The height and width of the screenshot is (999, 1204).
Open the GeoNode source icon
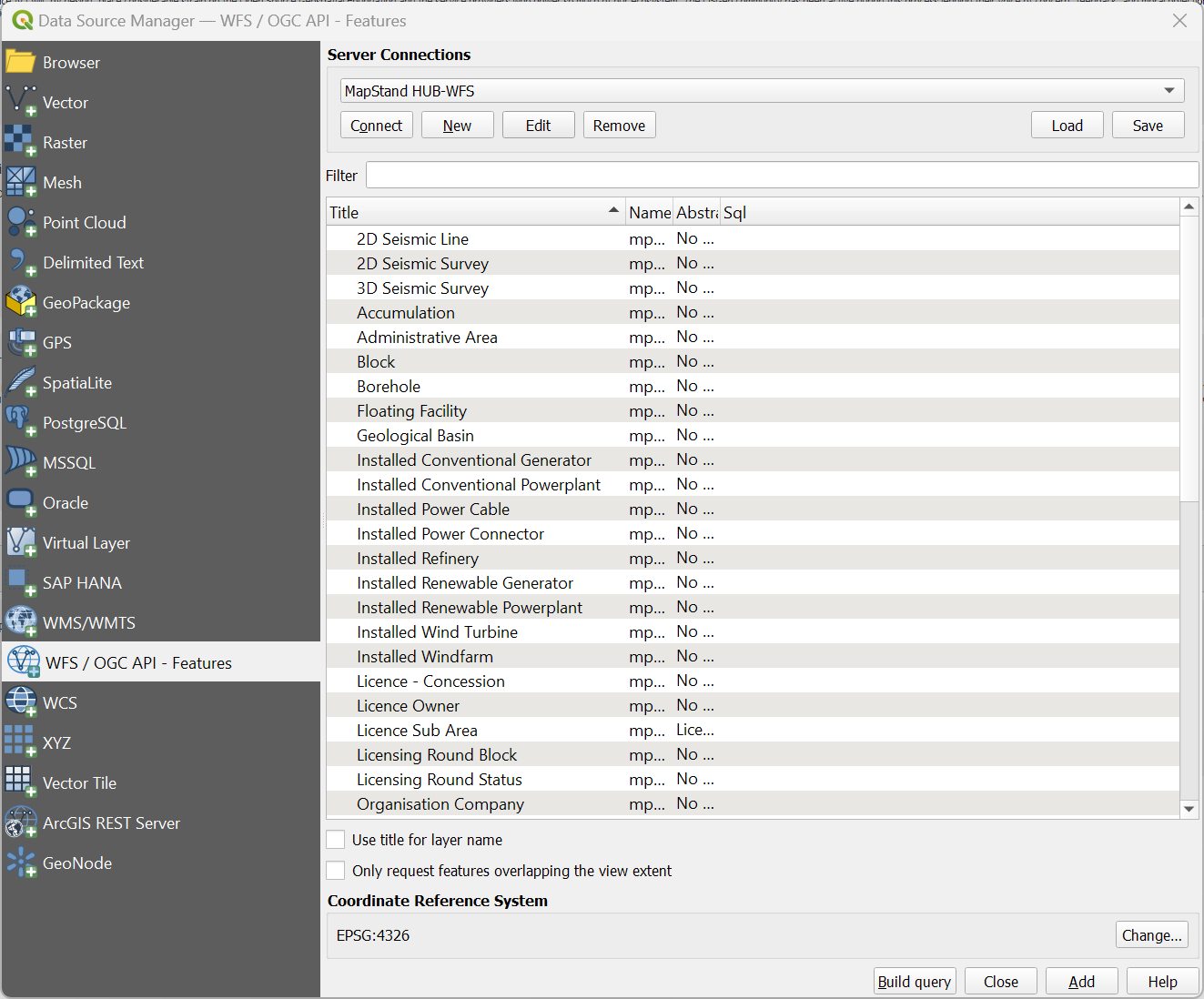[21, 863]
